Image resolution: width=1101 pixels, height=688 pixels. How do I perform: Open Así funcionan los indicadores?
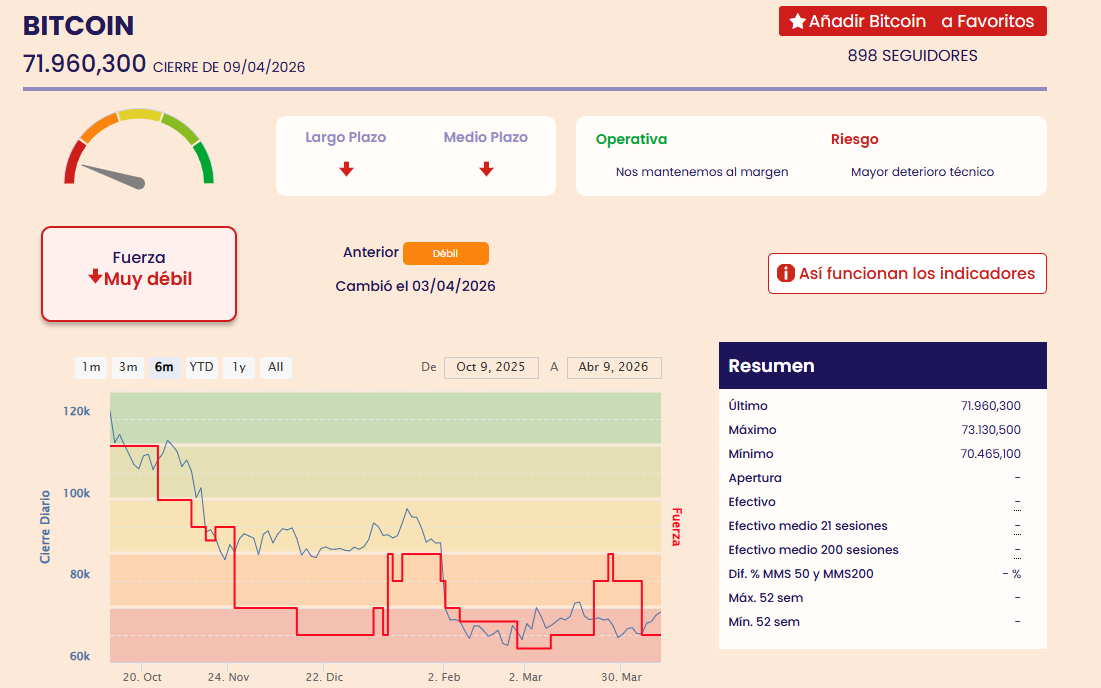click(x=907, y=273)
